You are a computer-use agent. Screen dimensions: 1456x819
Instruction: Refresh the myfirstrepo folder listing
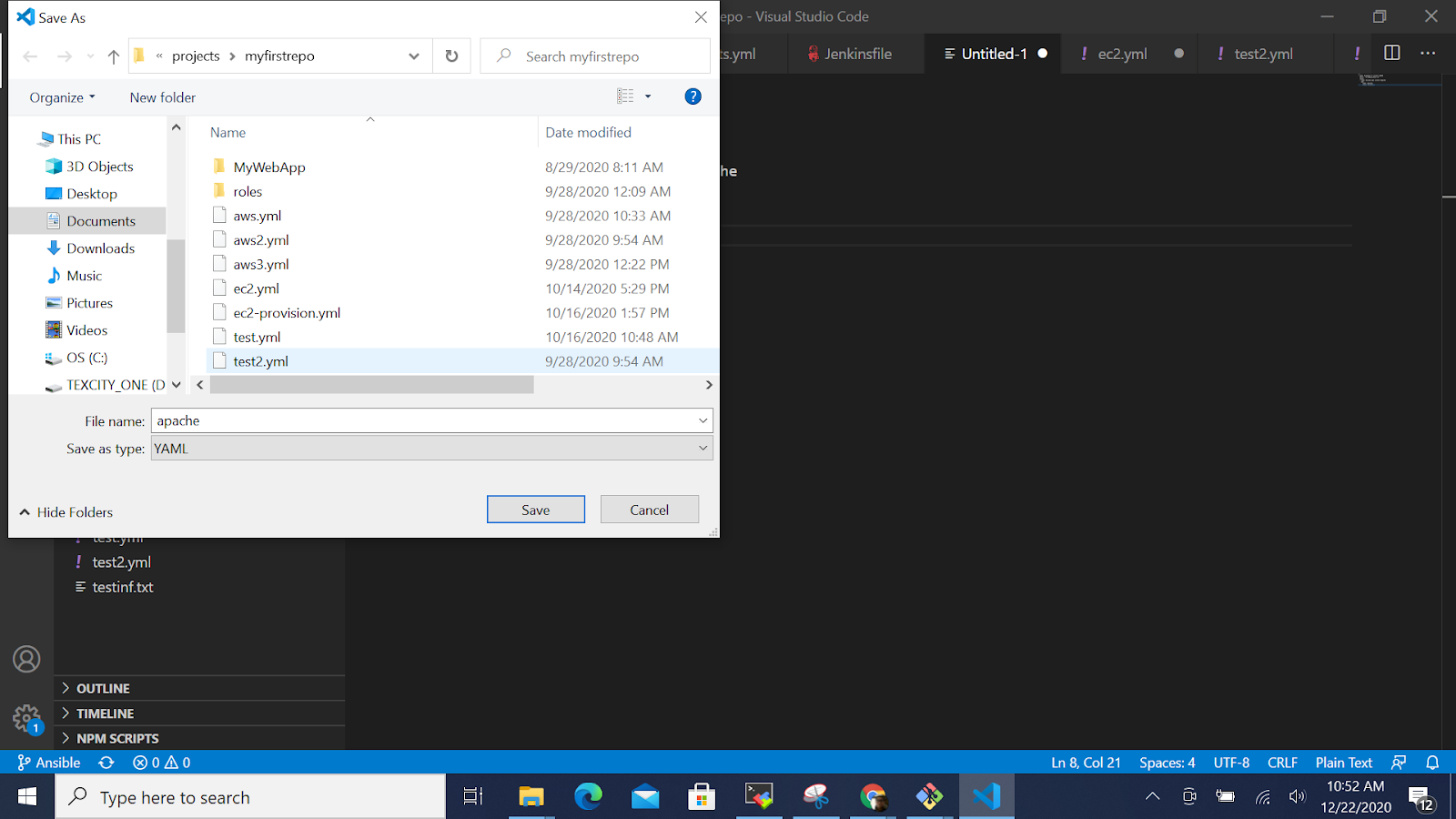click(451, 56)
